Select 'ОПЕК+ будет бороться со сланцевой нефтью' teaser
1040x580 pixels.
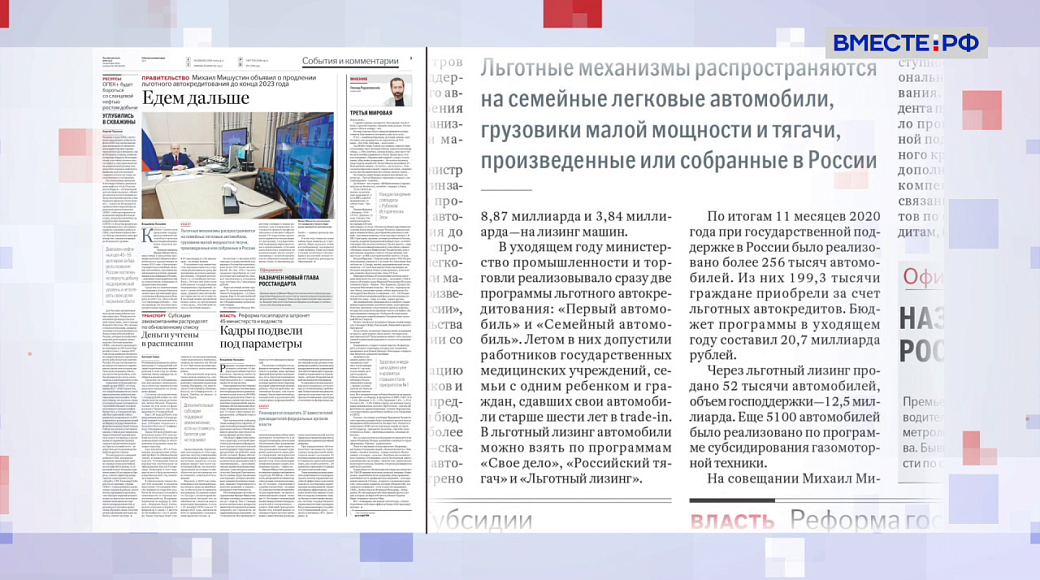(118, 97)
